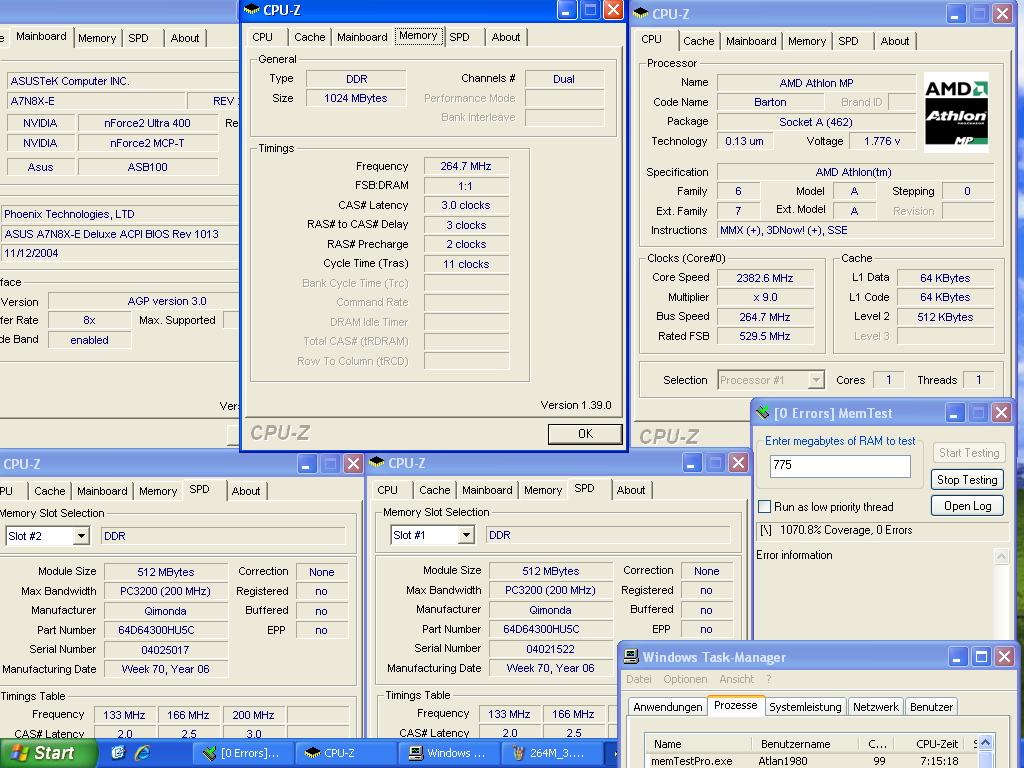1024x768 pixels.
Task: Click the ASUS A7N8X-E Deluxe ACPI BIOS text
Action: click(111, 234)
